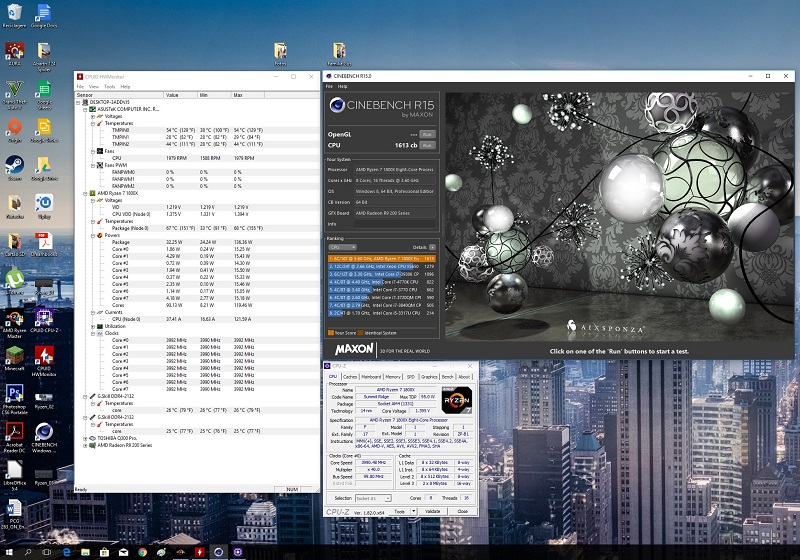Click the Close button in CPU-Z
800x560 pixels.
coord(463,511)
